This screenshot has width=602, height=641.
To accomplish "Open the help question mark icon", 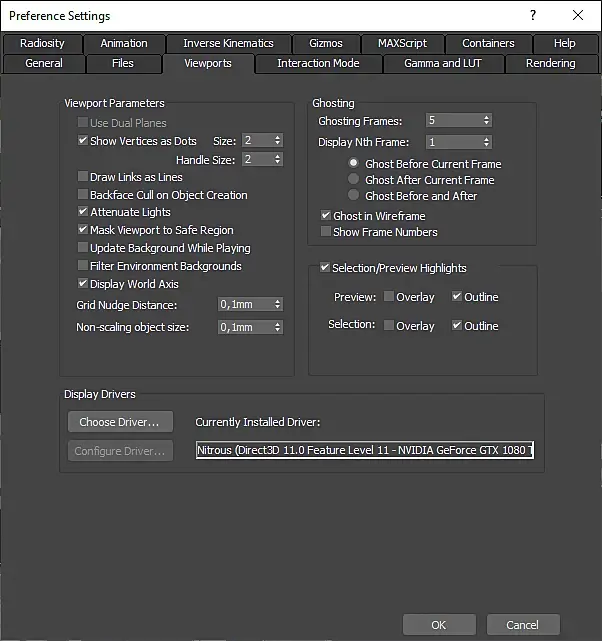I will [533, 16].
